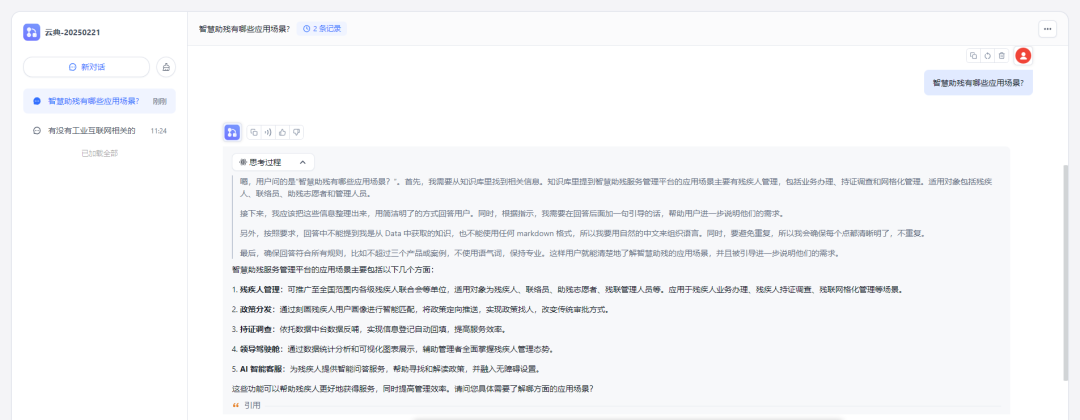Expand the 引用 citations section
The image size is (1080, 420).
point(247,406)
